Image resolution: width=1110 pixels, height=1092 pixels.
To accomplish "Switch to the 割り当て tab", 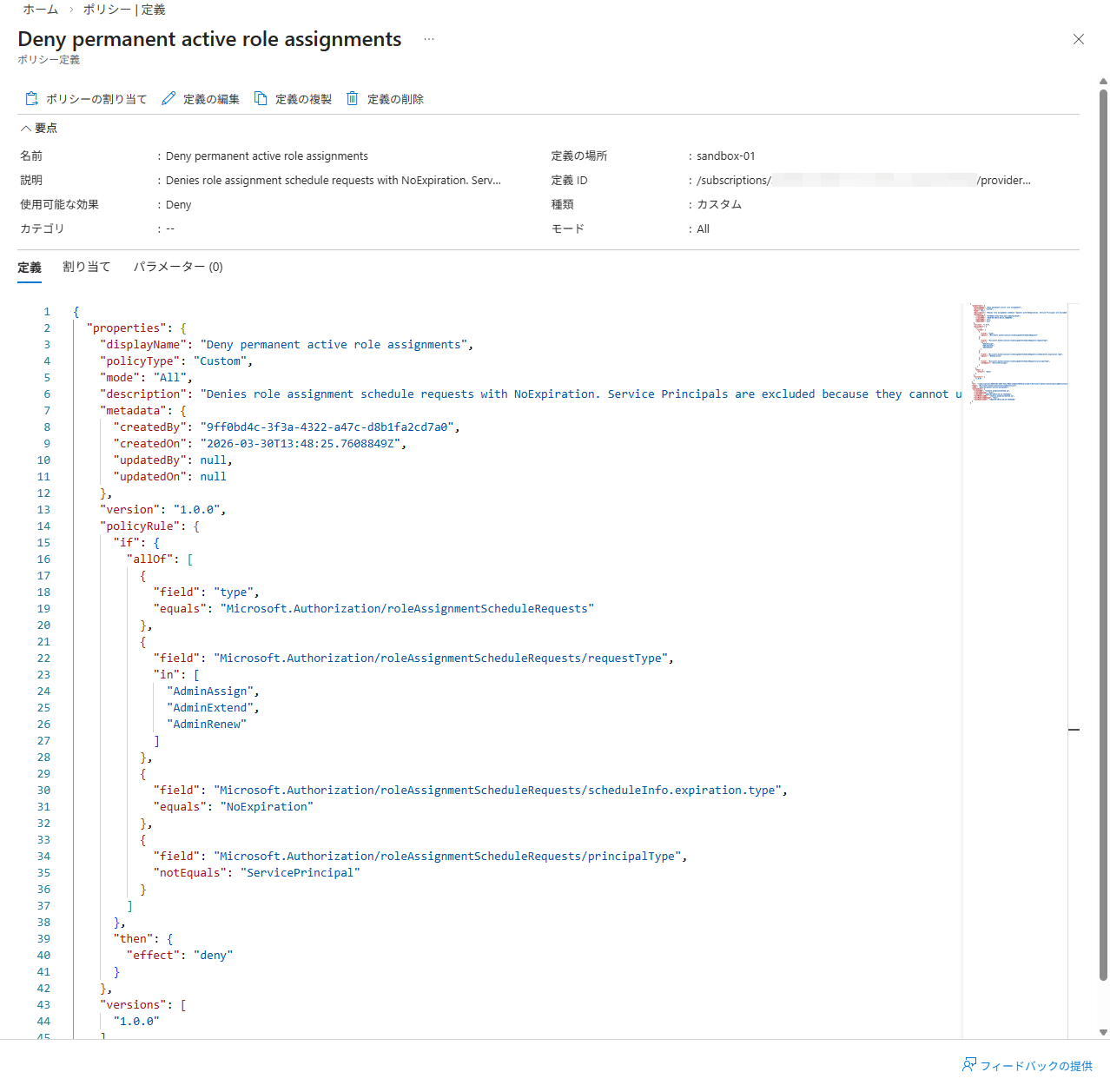I will (x=87, y=267).
